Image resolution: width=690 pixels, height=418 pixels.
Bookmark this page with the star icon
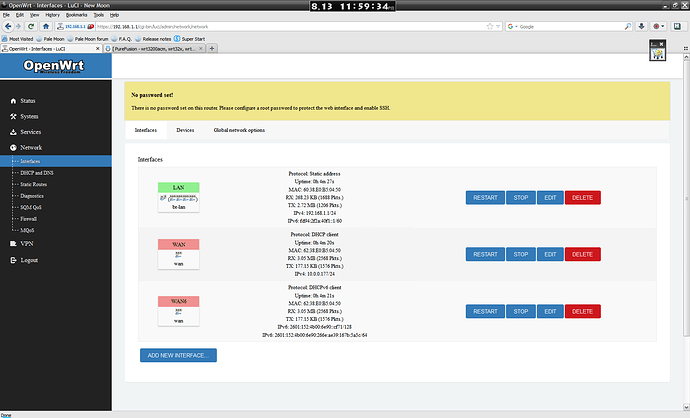coord(490,26)
